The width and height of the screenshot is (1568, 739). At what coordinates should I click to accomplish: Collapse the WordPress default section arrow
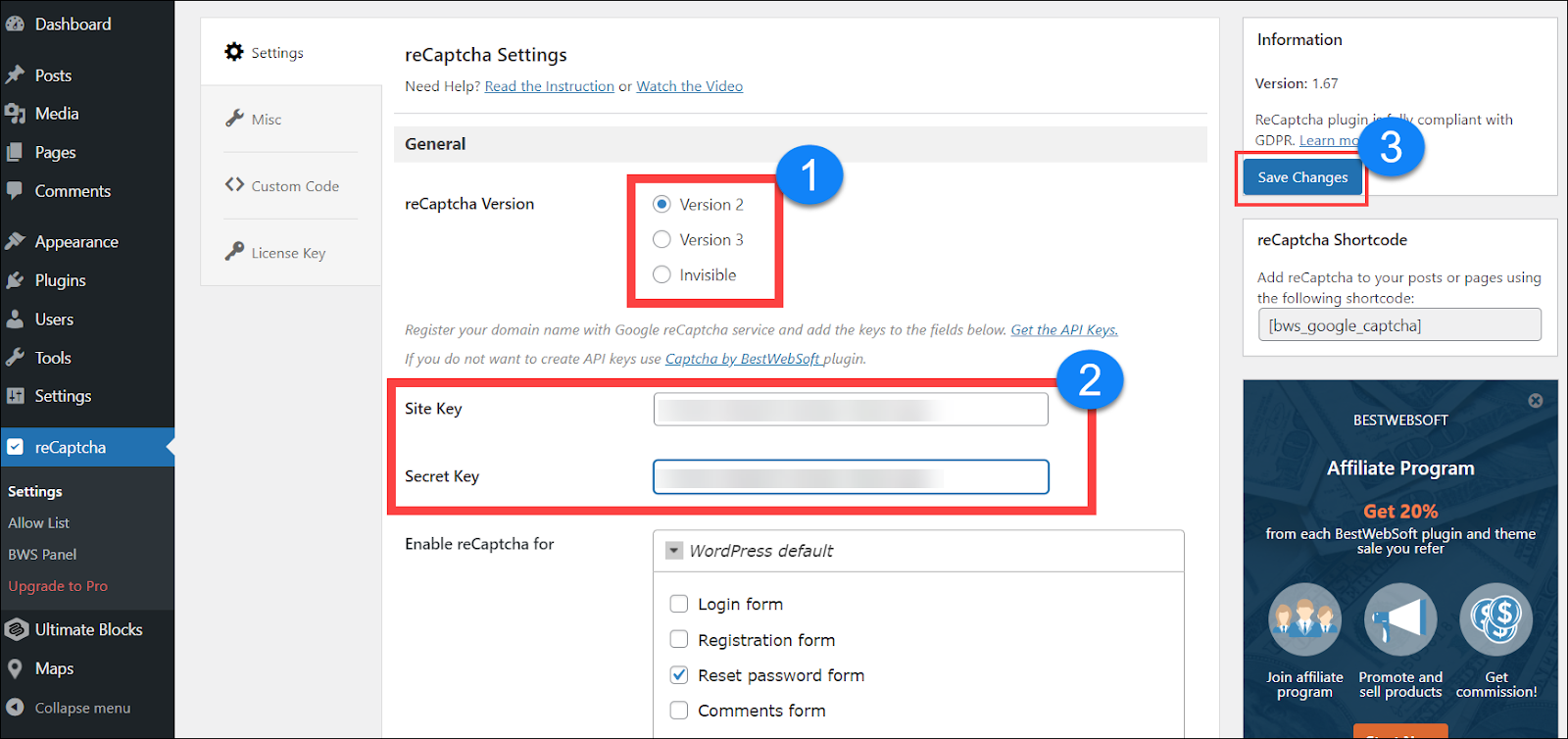674,551
